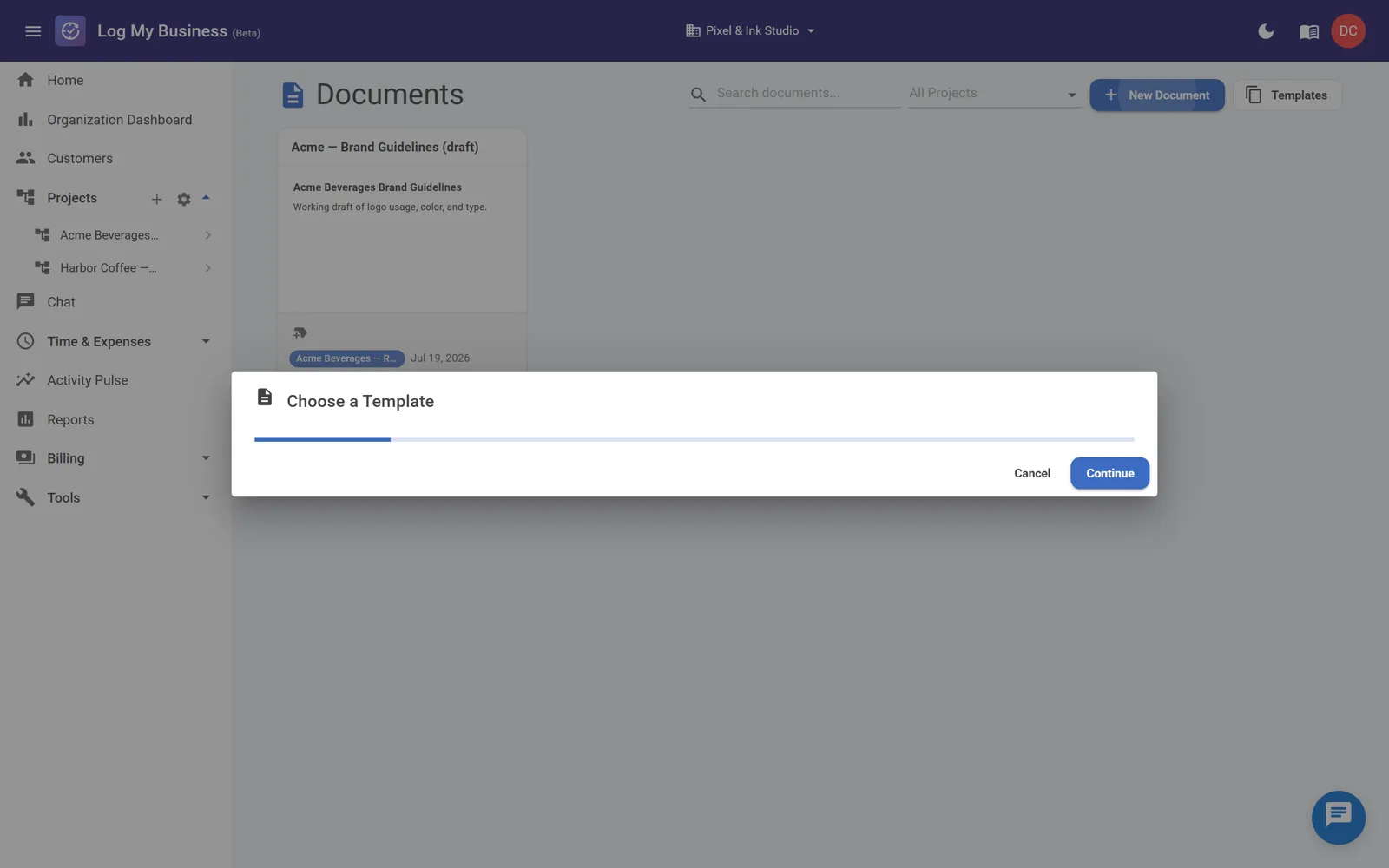The height and width of the screenshot is (868, 1389).
Task: Click the Choose a Template document icon
Action: 265,398
